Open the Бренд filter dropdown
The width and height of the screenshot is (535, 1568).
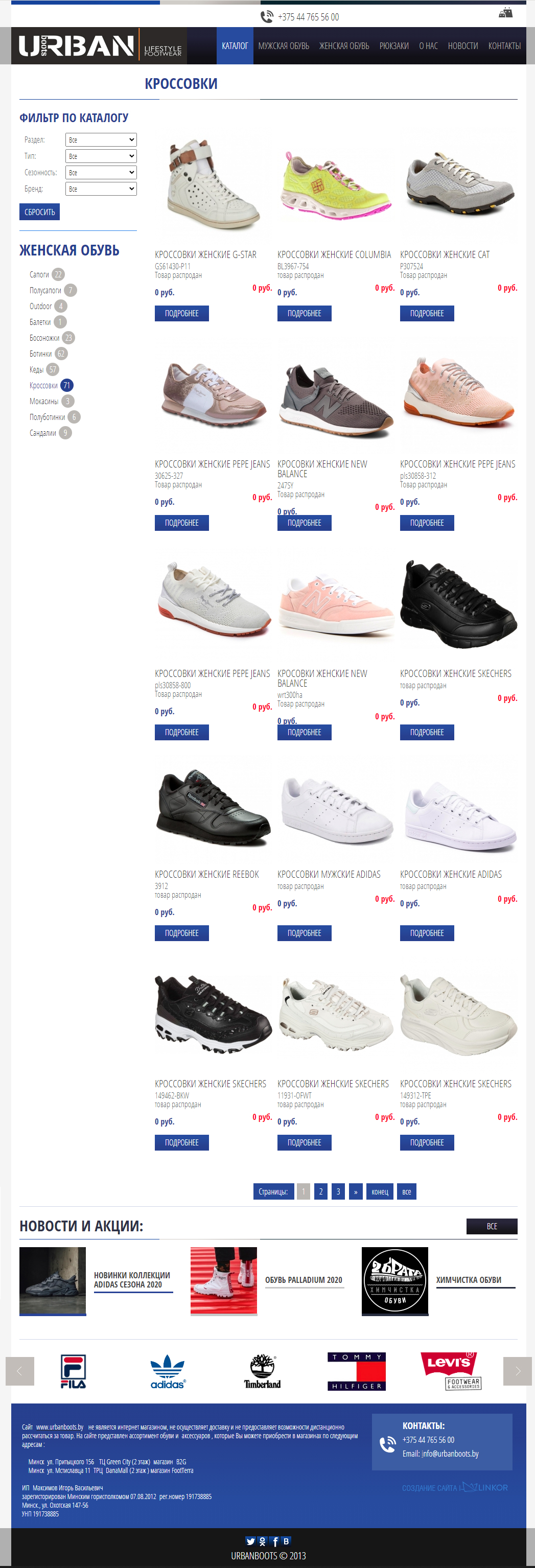pyautogui.click(x=101, y=190)
